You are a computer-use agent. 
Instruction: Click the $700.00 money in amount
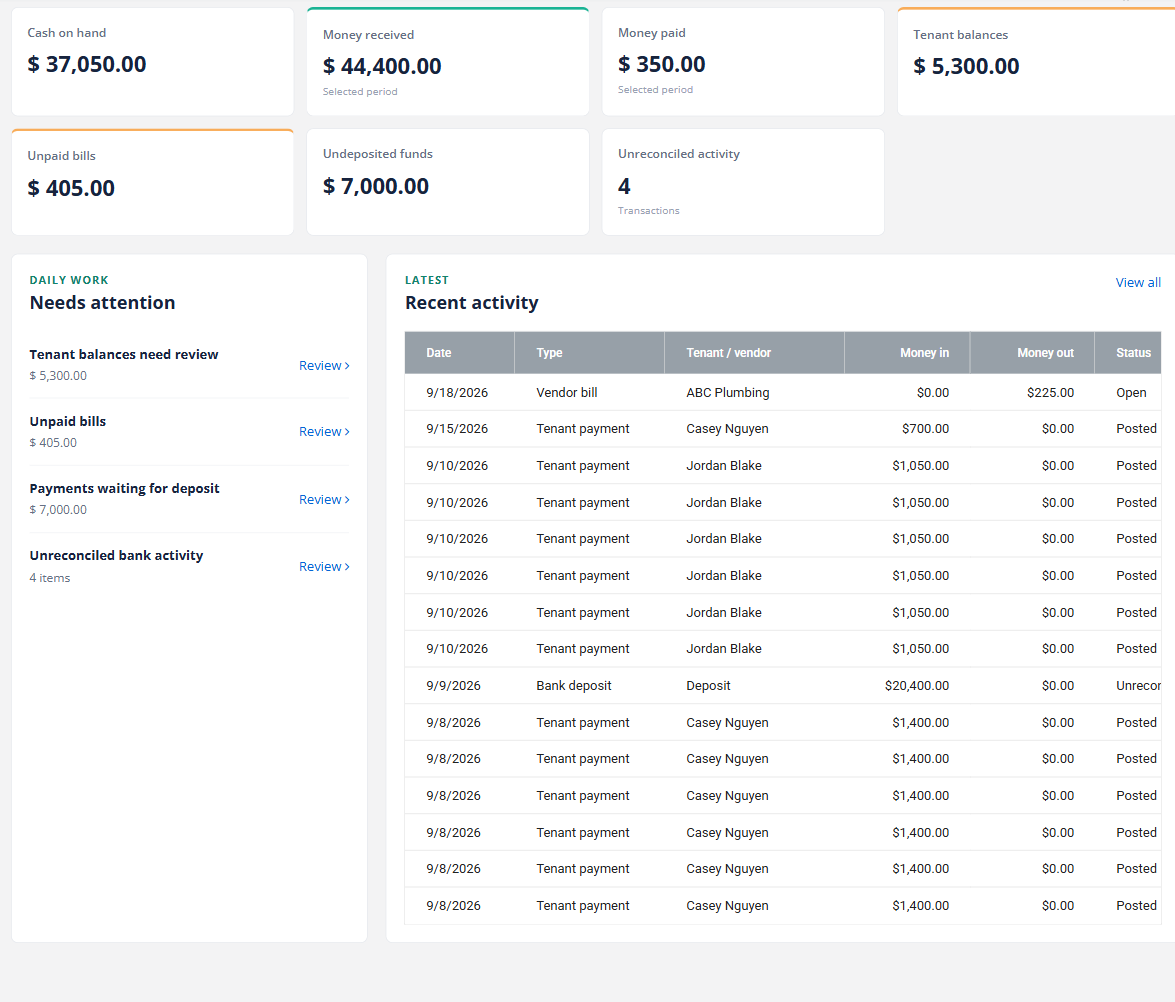click(x=925, y=429)
